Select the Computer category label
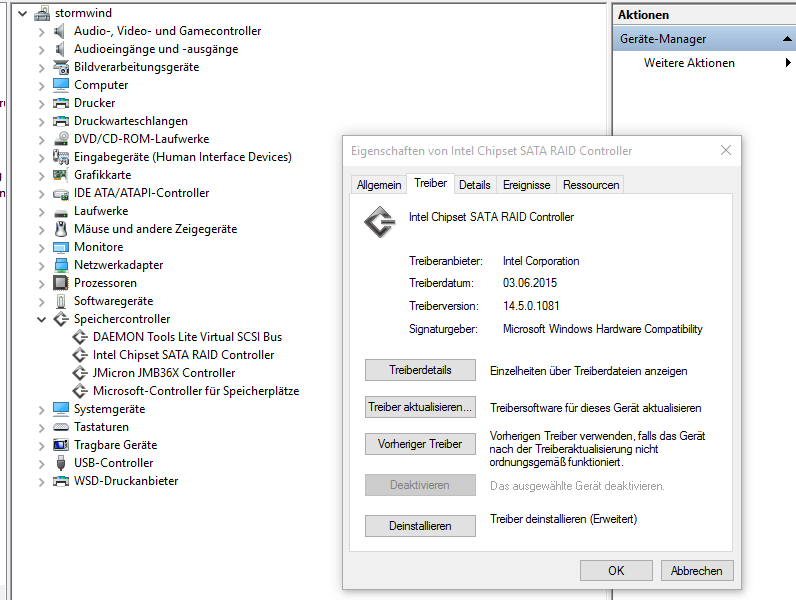This screenshot has width=796, height=600. (x=101, y=85)
